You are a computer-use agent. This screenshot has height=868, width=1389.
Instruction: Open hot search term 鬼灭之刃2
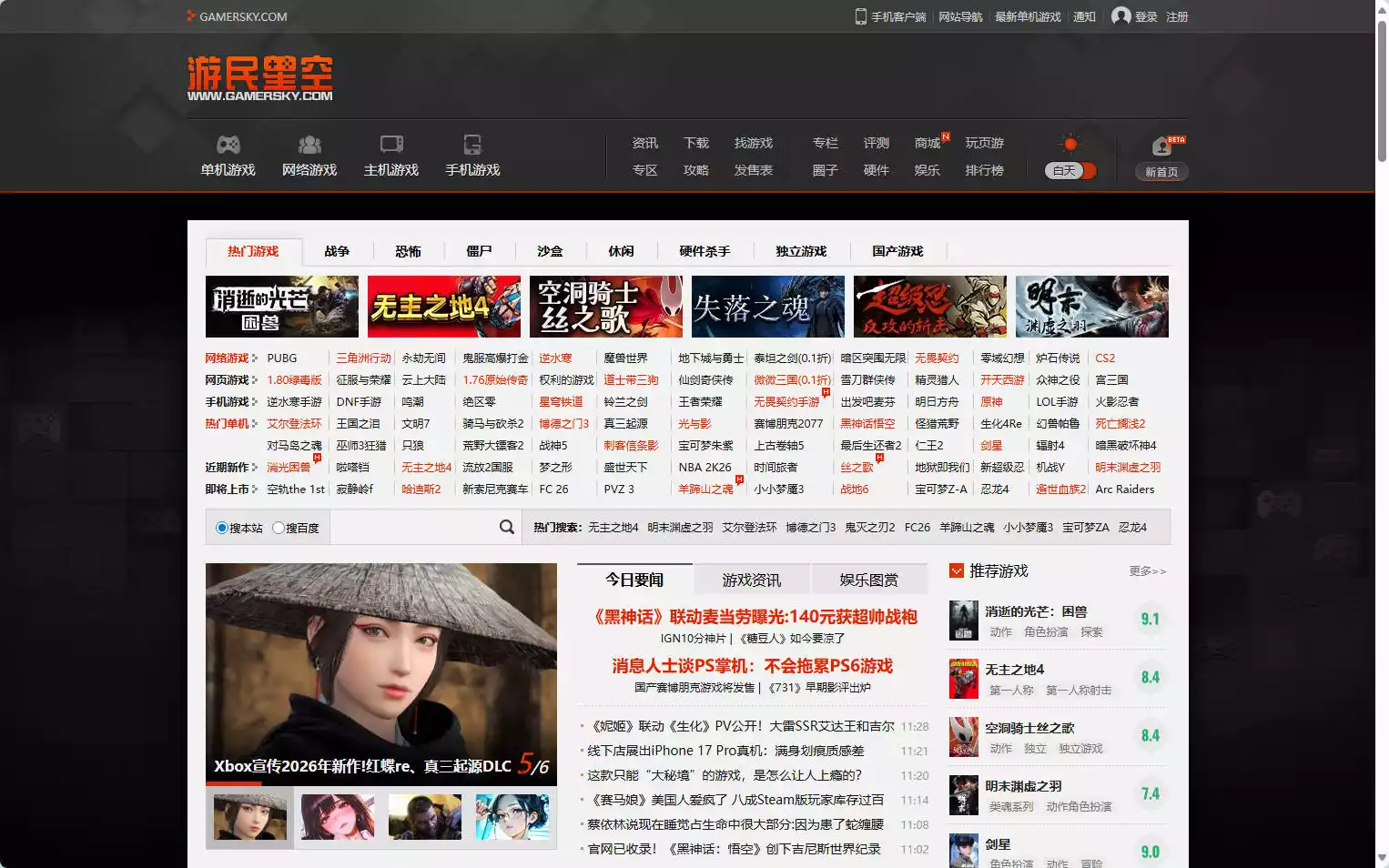pos(870,528)
